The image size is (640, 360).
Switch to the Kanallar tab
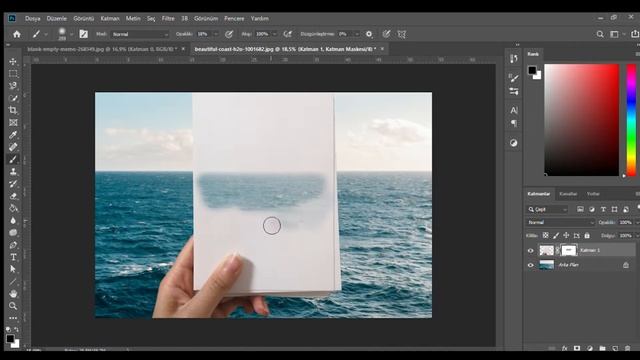[568, 194]
